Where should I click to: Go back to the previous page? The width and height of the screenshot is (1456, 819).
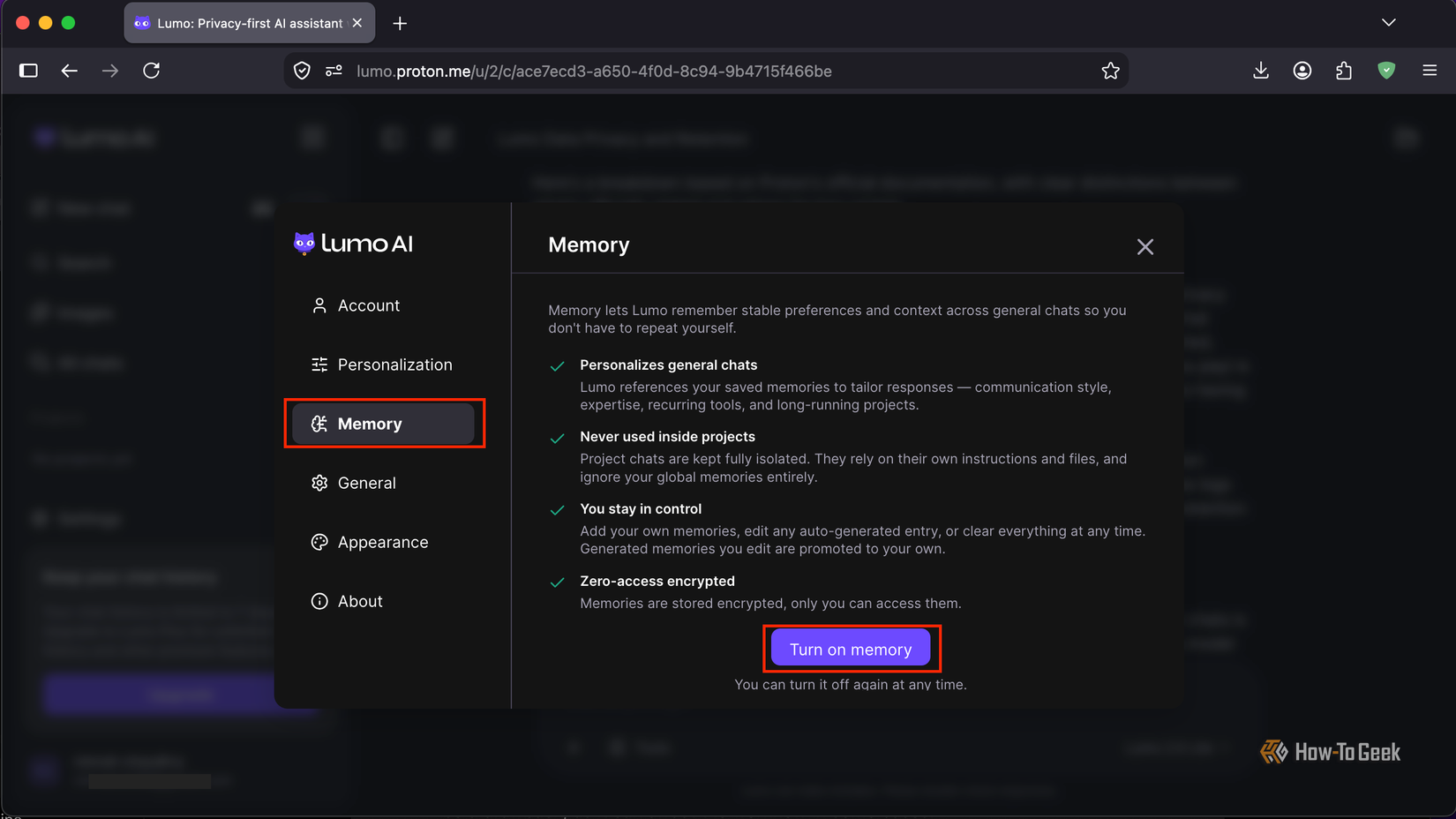[70, 71]
